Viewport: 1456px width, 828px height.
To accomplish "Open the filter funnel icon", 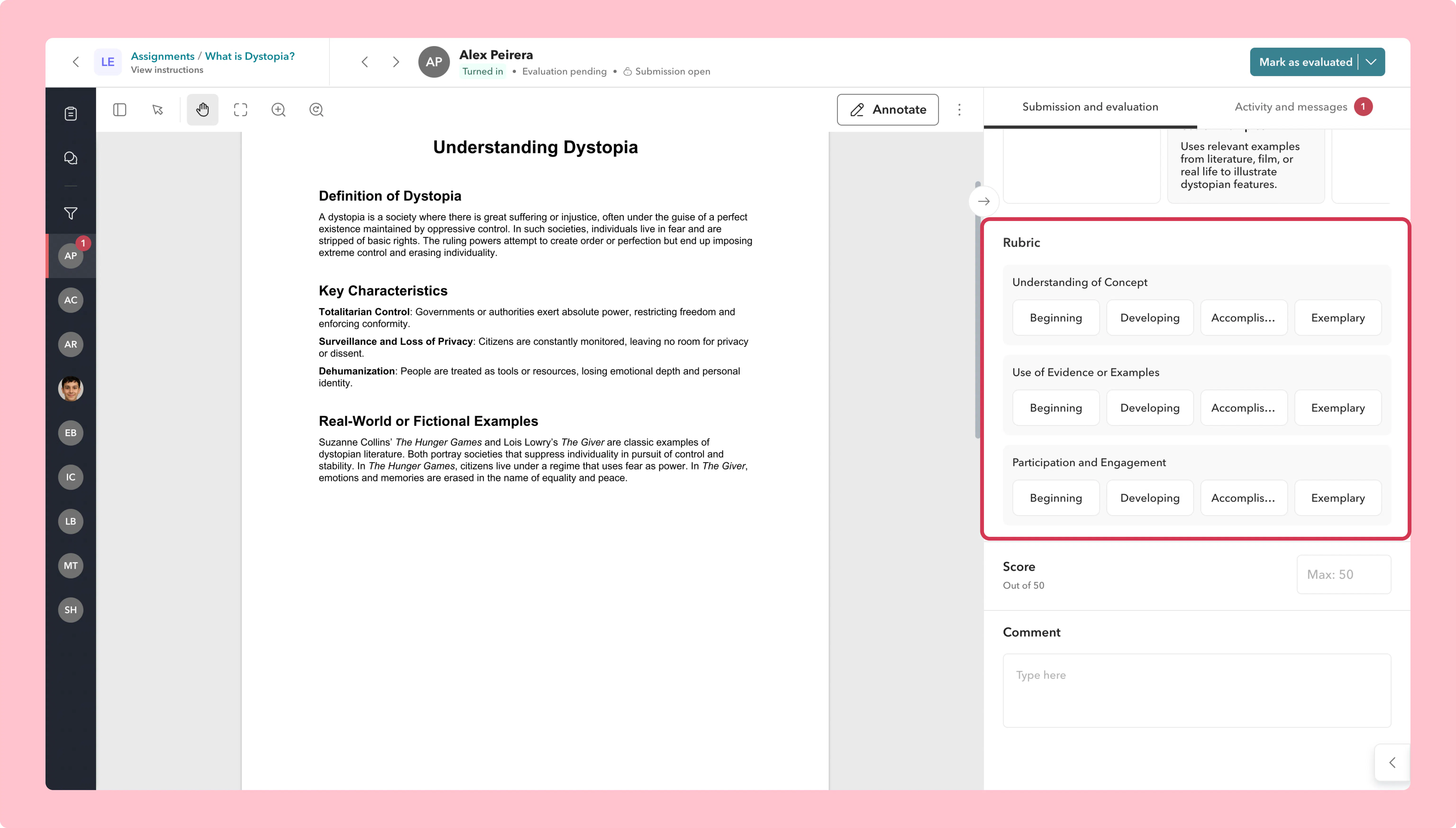I will 70,213.
